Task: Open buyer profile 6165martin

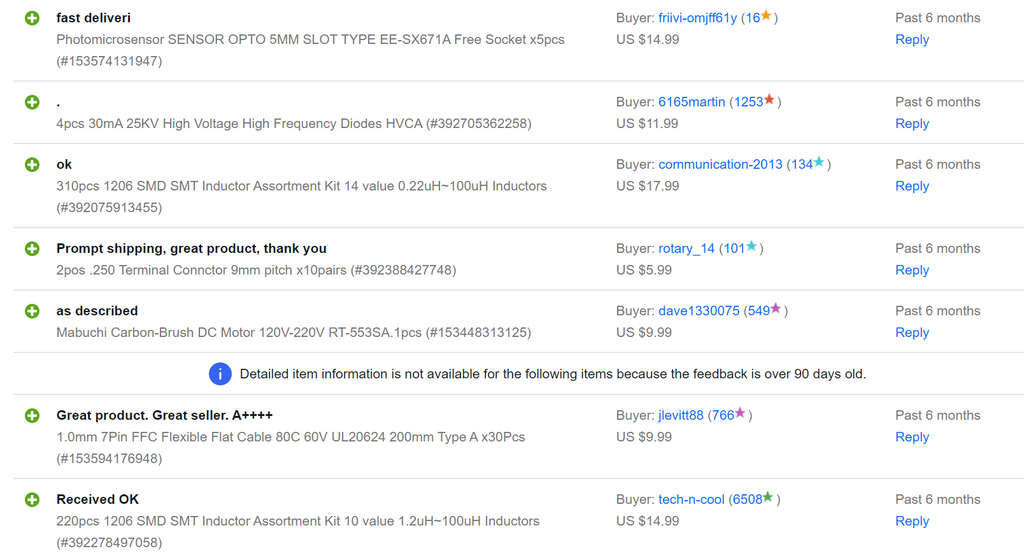Action: click(691, 102)
